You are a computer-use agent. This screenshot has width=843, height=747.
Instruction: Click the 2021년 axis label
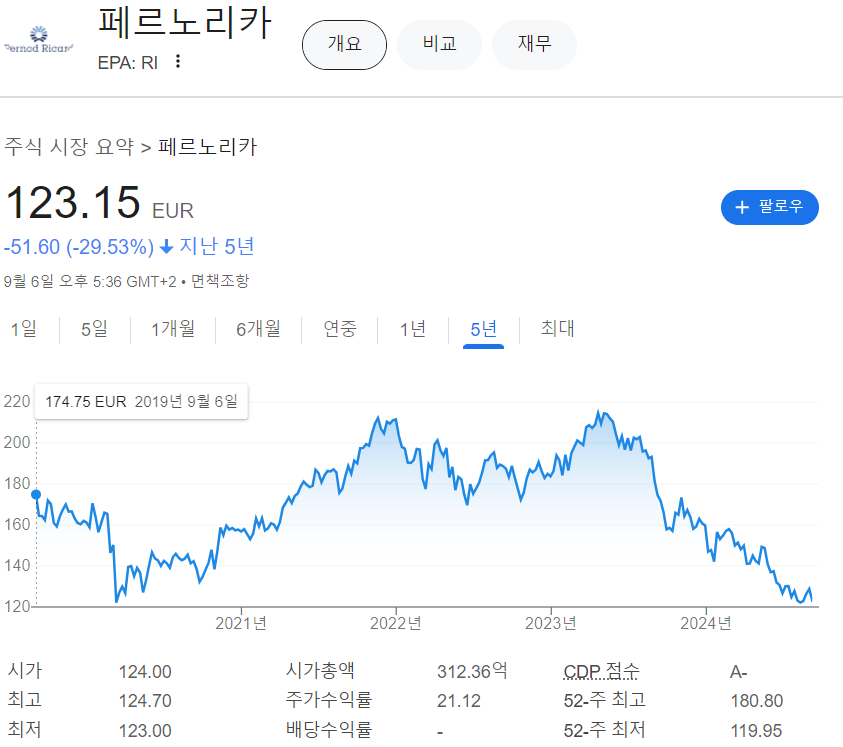click(x=241, y=623)
